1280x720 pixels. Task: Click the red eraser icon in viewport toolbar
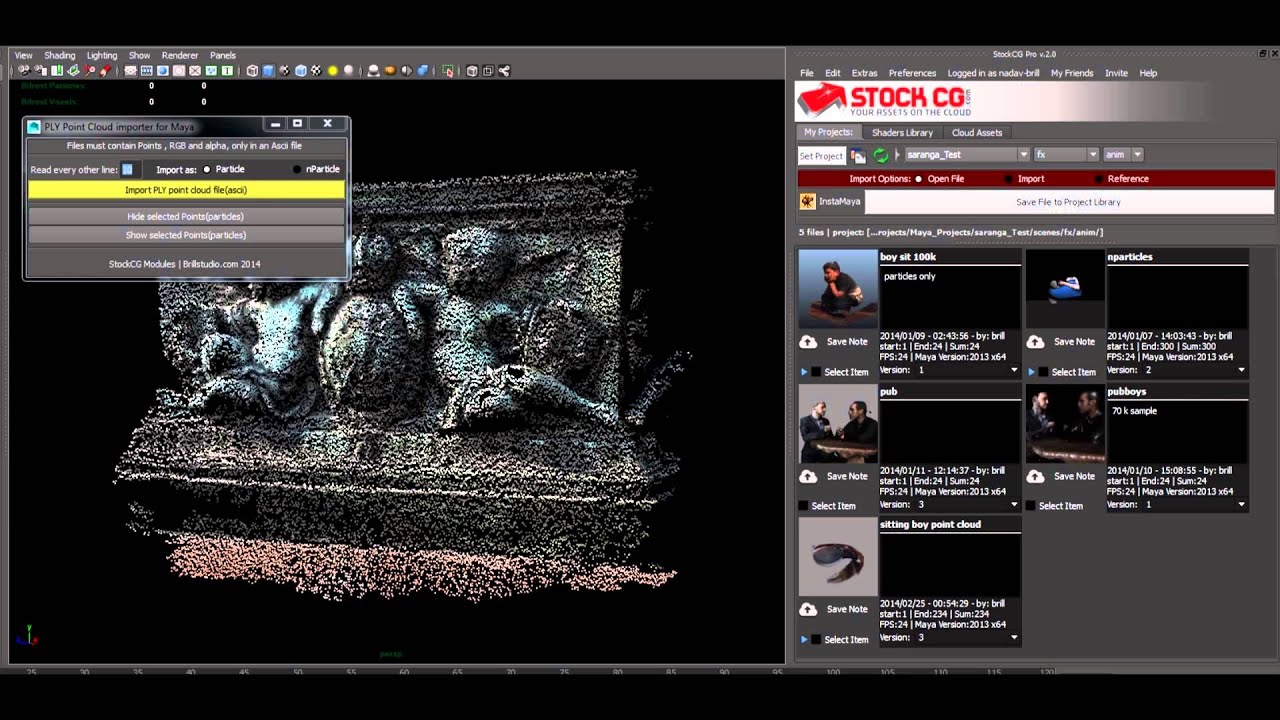point(105,71)
